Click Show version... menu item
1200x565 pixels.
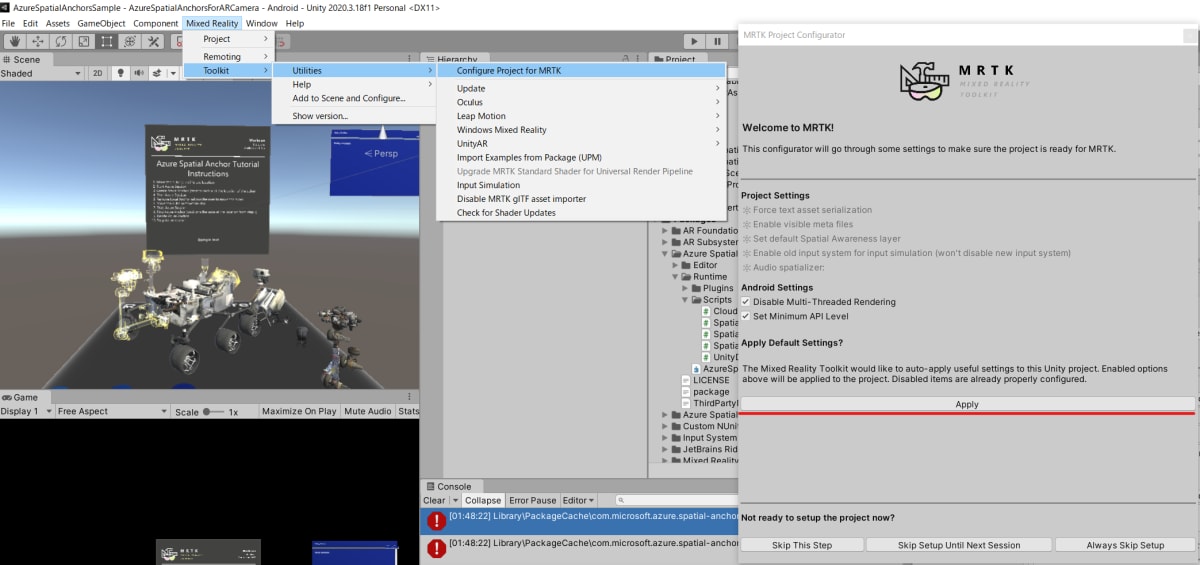(x=354, y=116)
